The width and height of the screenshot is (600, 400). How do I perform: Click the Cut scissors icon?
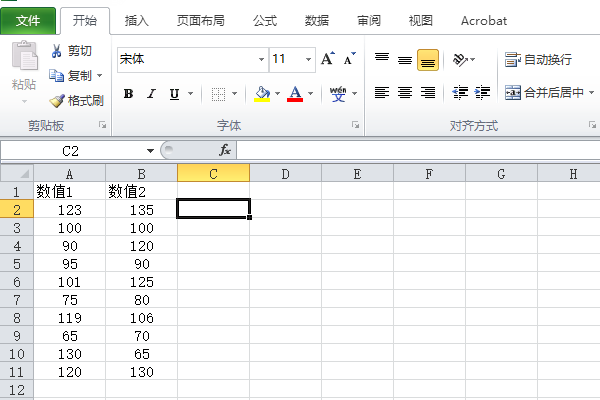[56, 51]
